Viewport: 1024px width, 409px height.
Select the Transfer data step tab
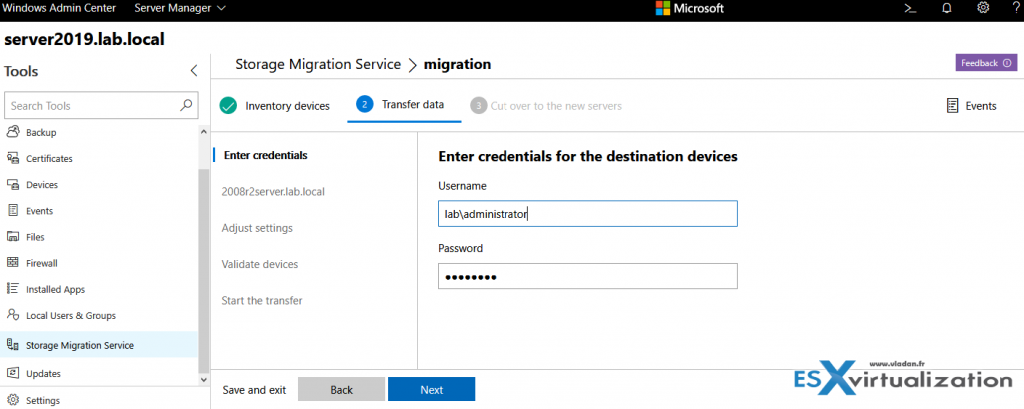[402, 105]
